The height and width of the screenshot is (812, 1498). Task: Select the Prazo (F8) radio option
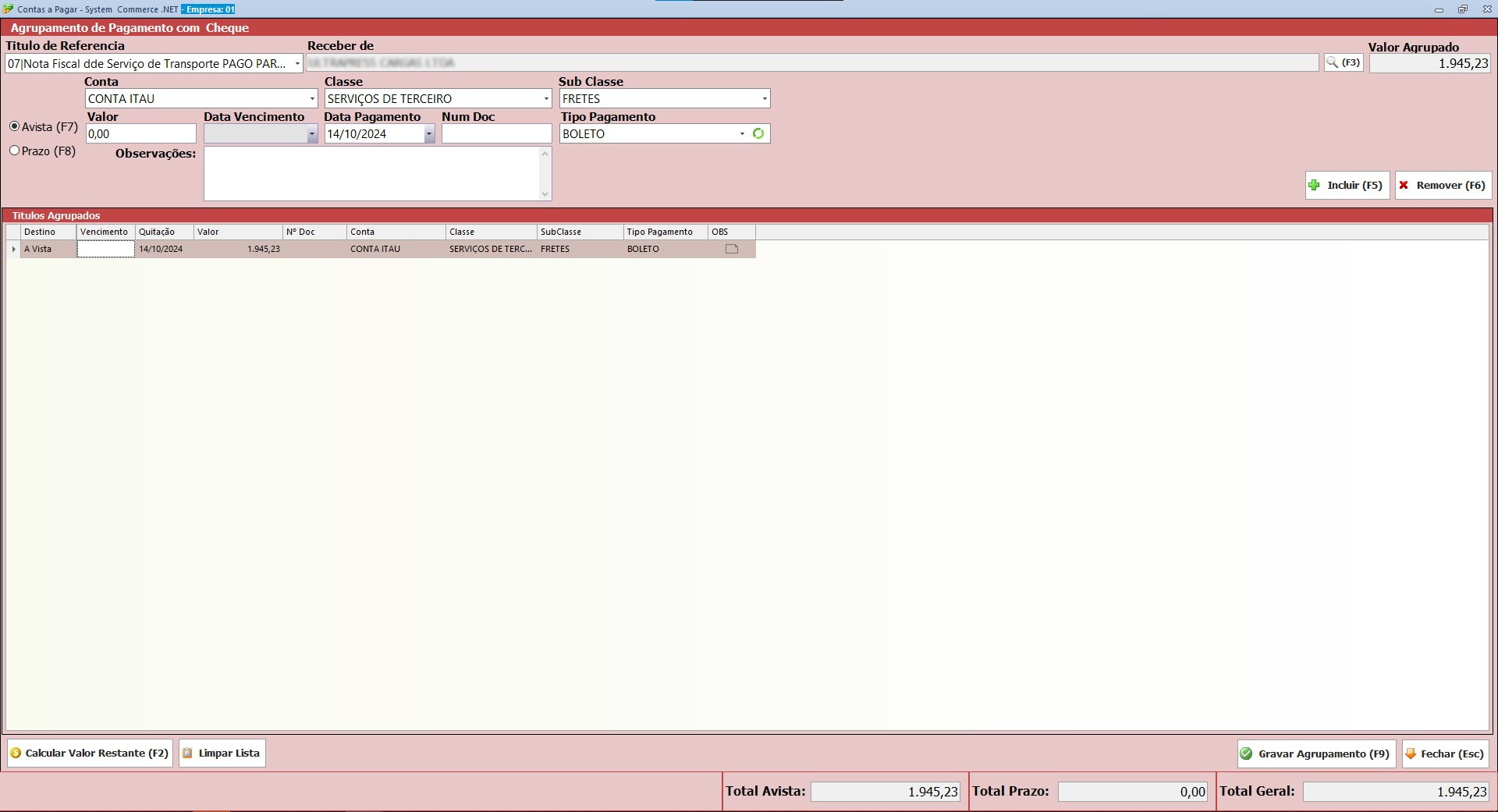(15, 151)
